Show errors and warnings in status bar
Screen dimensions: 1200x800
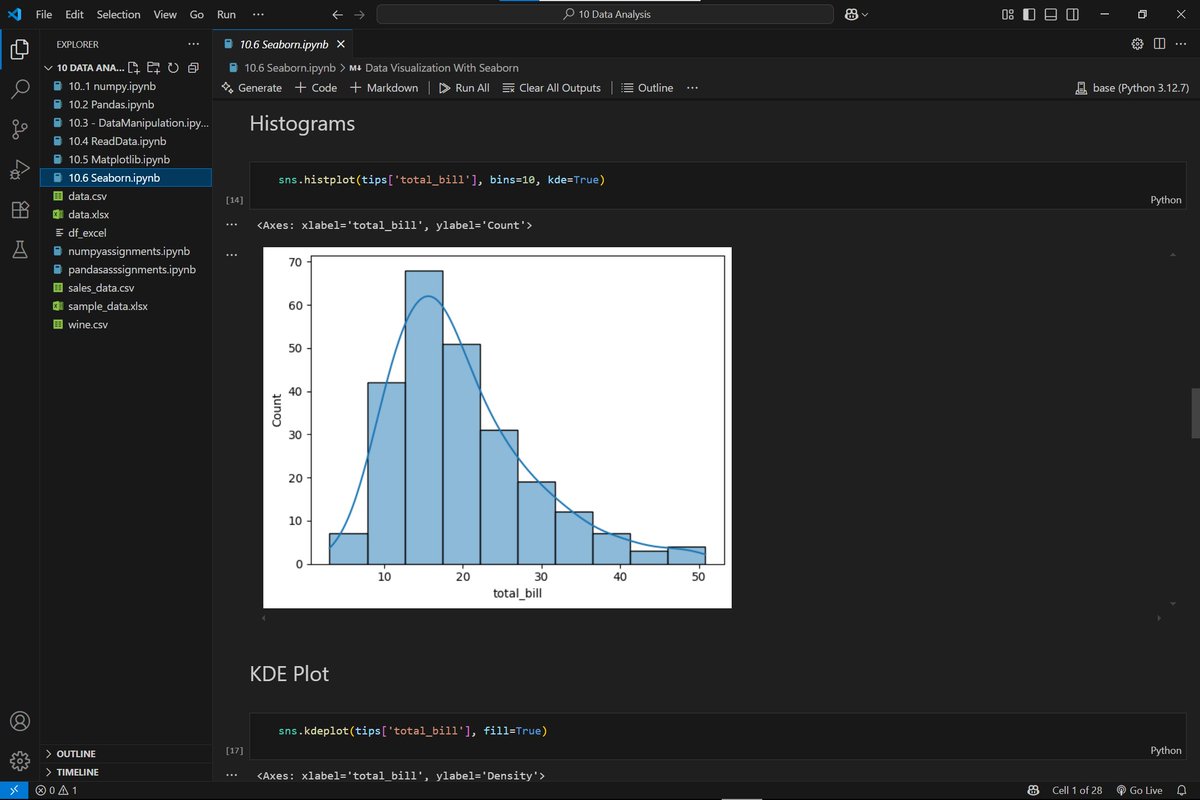[x=56, y=790]
